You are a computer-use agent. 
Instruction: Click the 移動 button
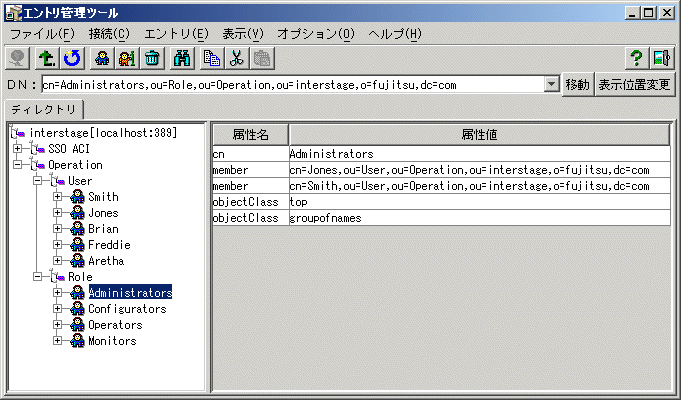pyautogui.click(x=577, y=85)
